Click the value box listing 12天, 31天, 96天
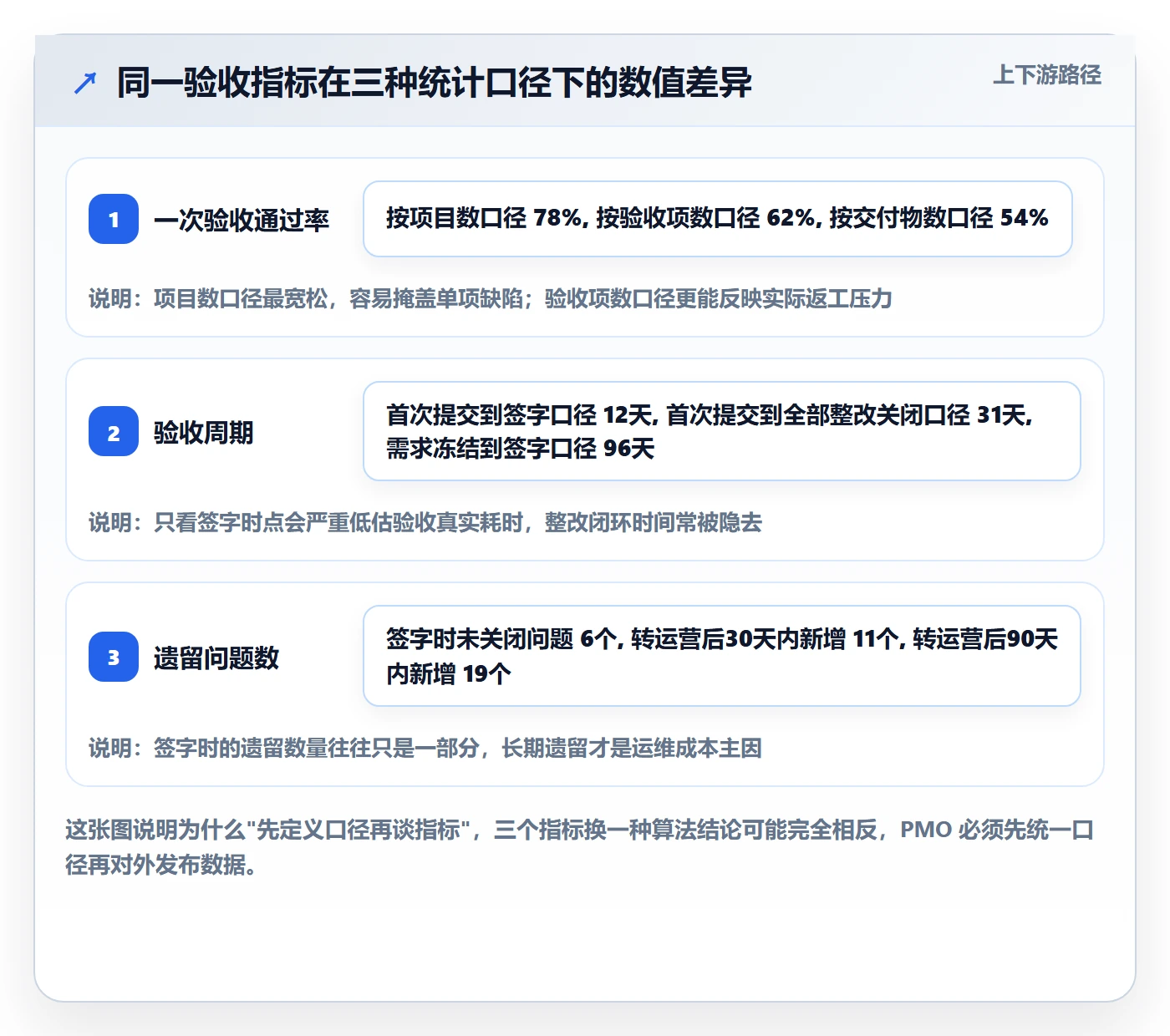The height and width of the screenshot is (1036, 1170). [x=722, y=431]
